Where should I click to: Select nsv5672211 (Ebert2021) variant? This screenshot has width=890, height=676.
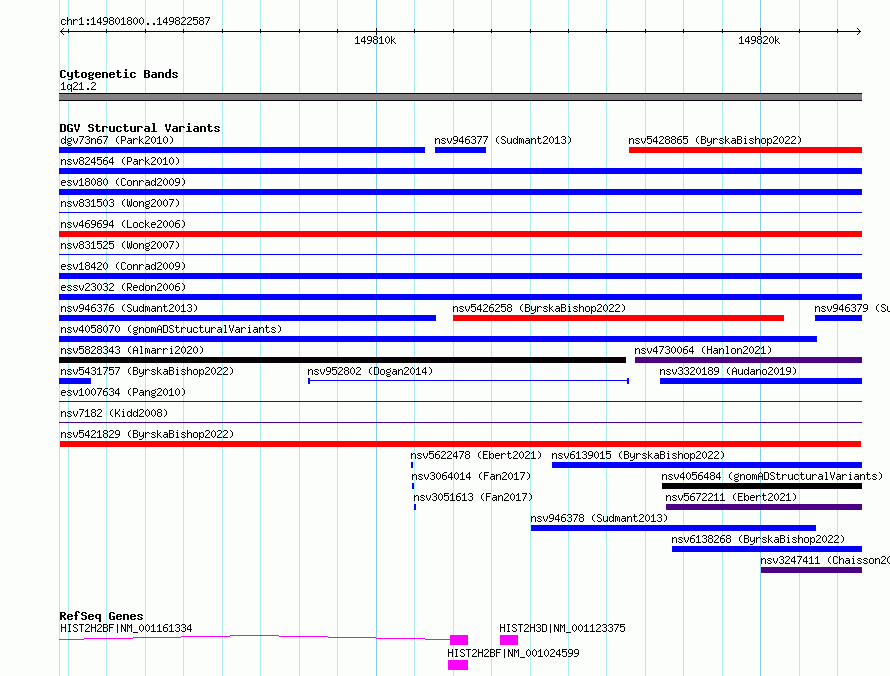tap(764, 507)
